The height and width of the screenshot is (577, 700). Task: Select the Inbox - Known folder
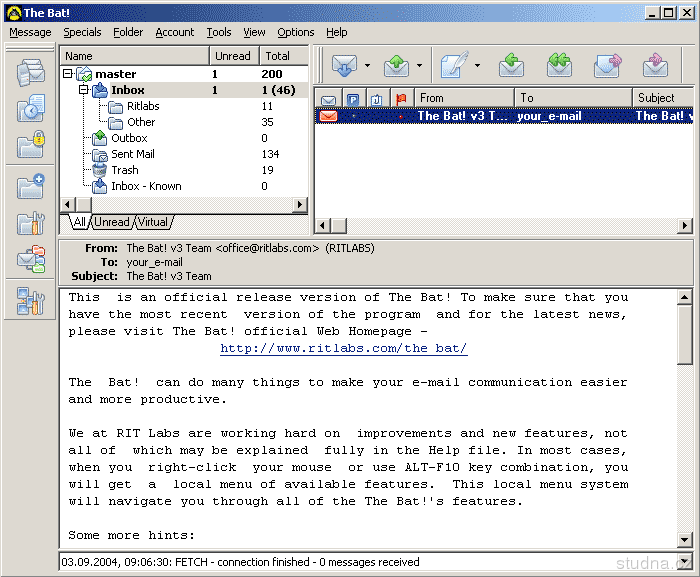tap(146, 186)
